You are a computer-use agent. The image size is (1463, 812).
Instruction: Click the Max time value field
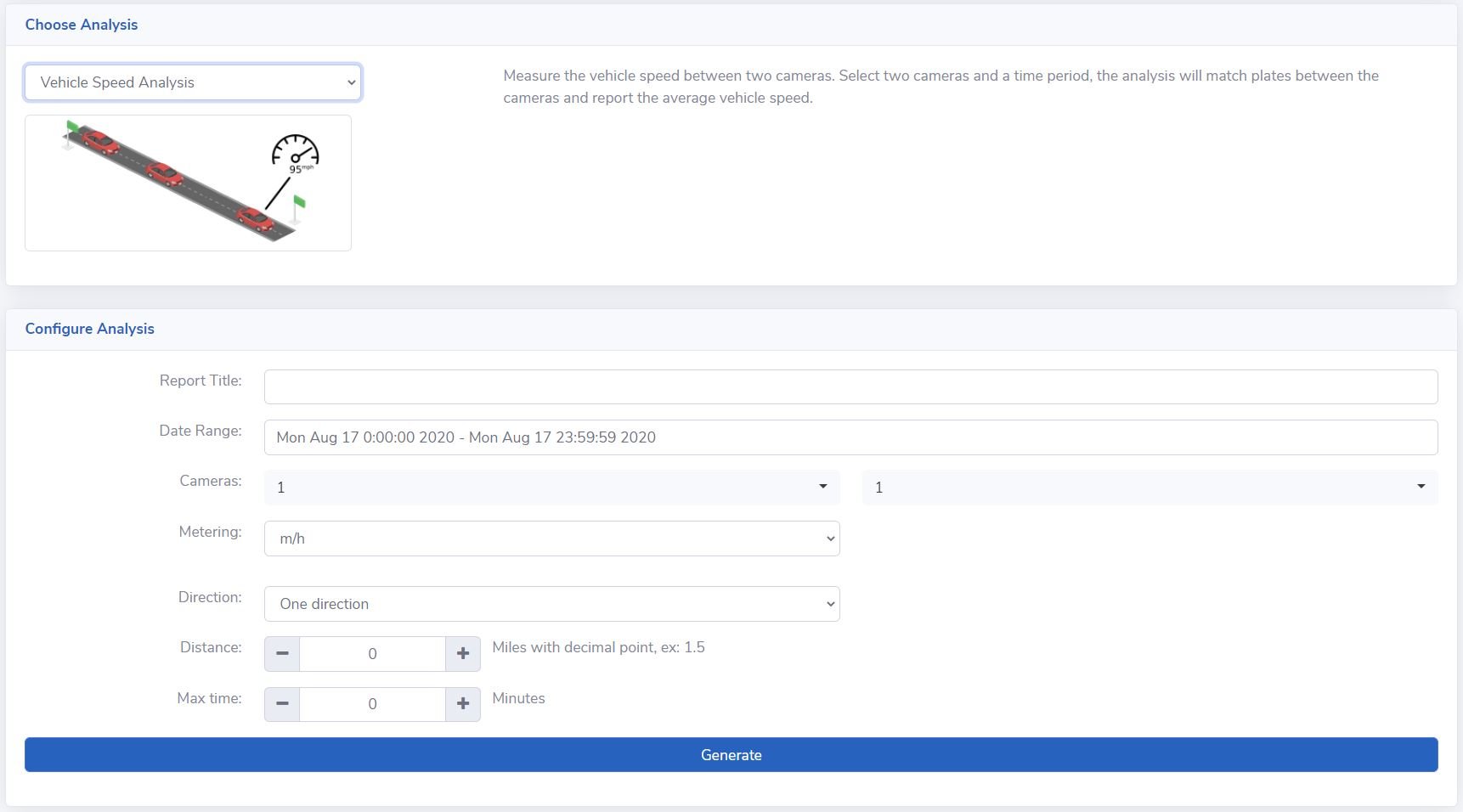click(372, 704)
